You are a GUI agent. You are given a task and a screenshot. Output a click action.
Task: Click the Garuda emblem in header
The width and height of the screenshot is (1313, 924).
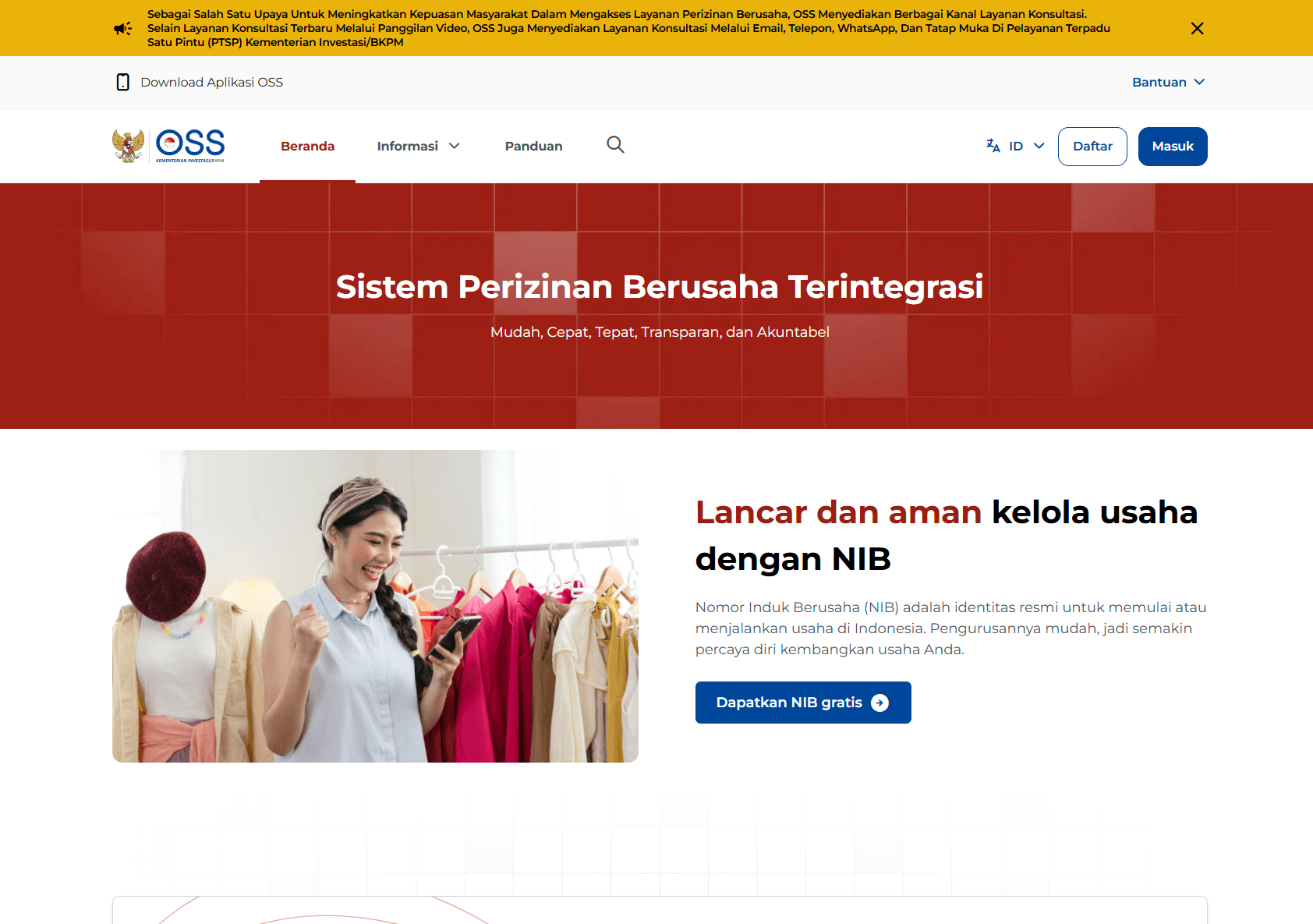point(129,146)
